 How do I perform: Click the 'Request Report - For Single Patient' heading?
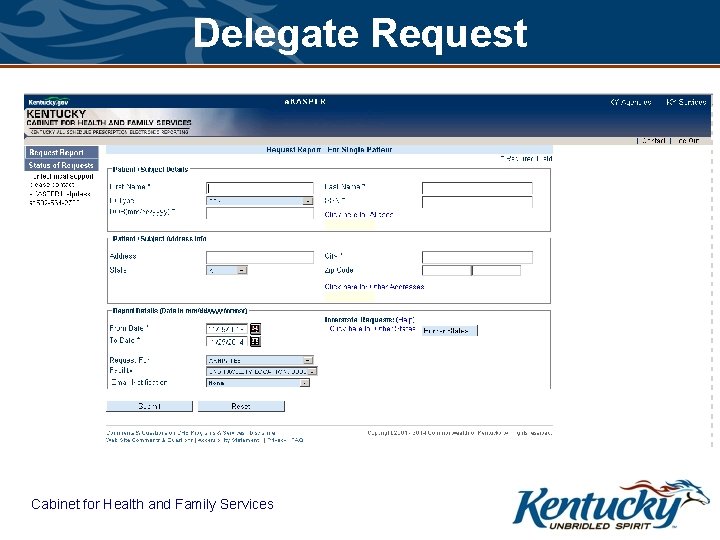pyautogui.click(x=329, y=150)
